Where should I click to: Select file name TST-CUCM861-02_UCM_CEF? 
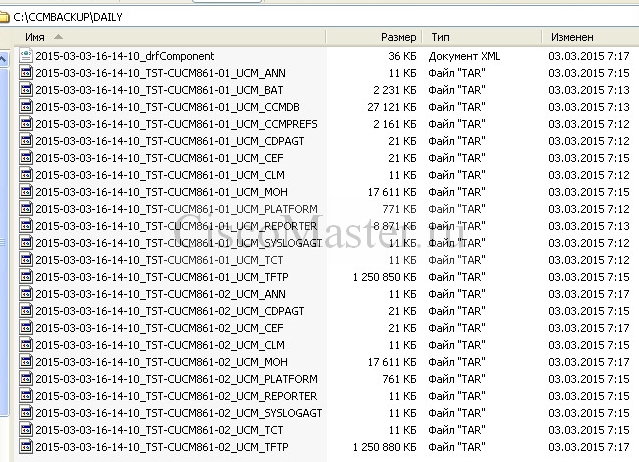click(159, 328)
